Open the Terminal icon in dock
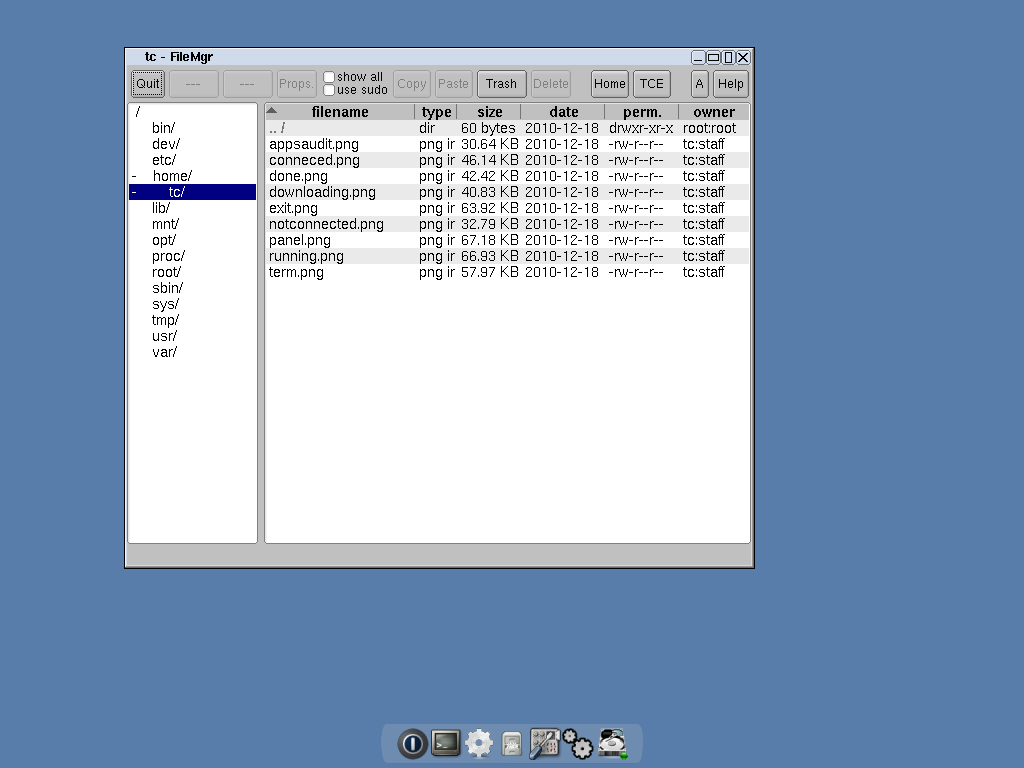This screenshot has height=768, width=1024. tap(446, 743)
